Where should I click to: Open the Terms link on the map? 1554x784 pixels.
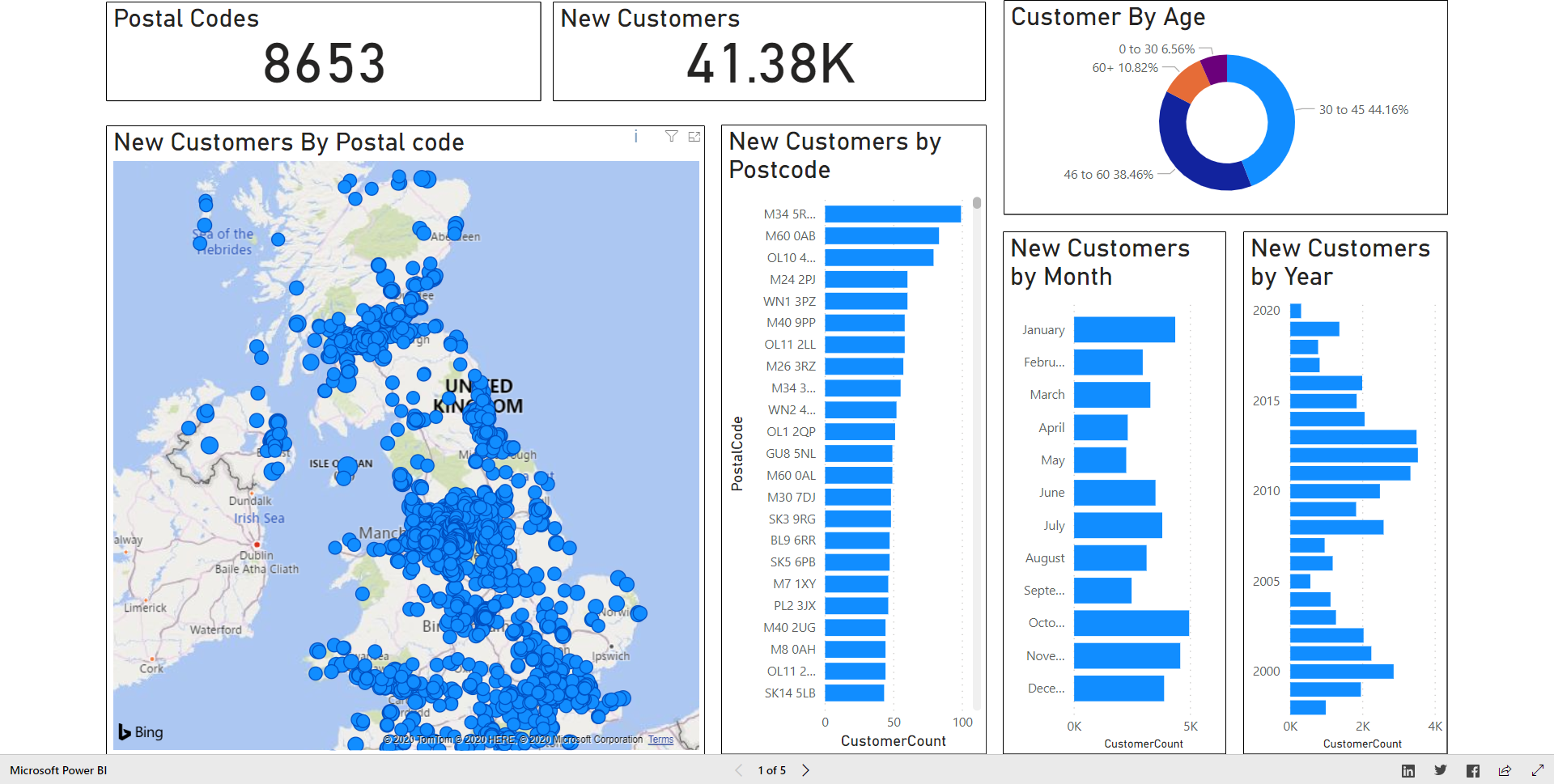pos(660,739)
